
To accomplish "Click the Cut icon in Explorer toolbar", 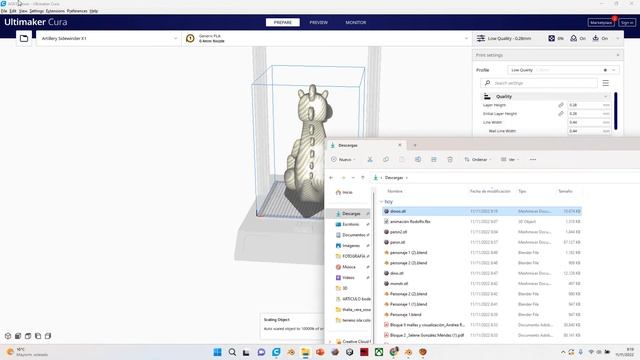I will (x=370, y=160).
